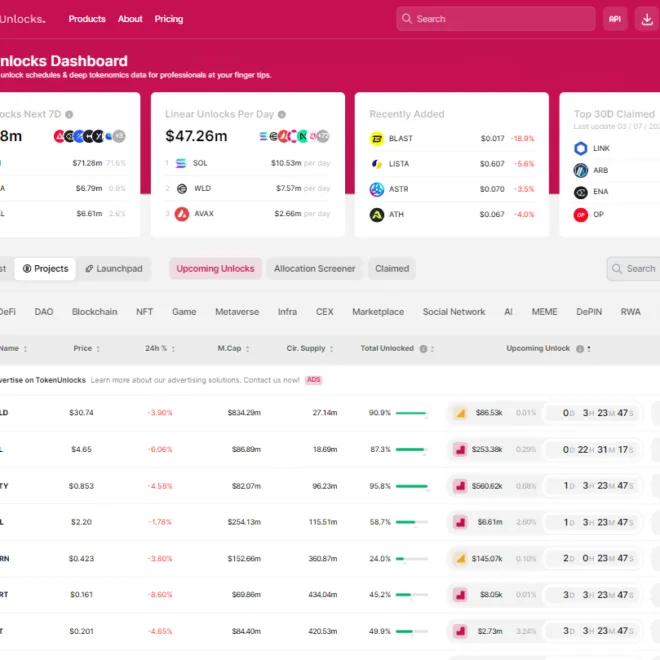660x660 pixels.
Task: Open the About menu
Action: pyautogui.click(x=130, y=19)
